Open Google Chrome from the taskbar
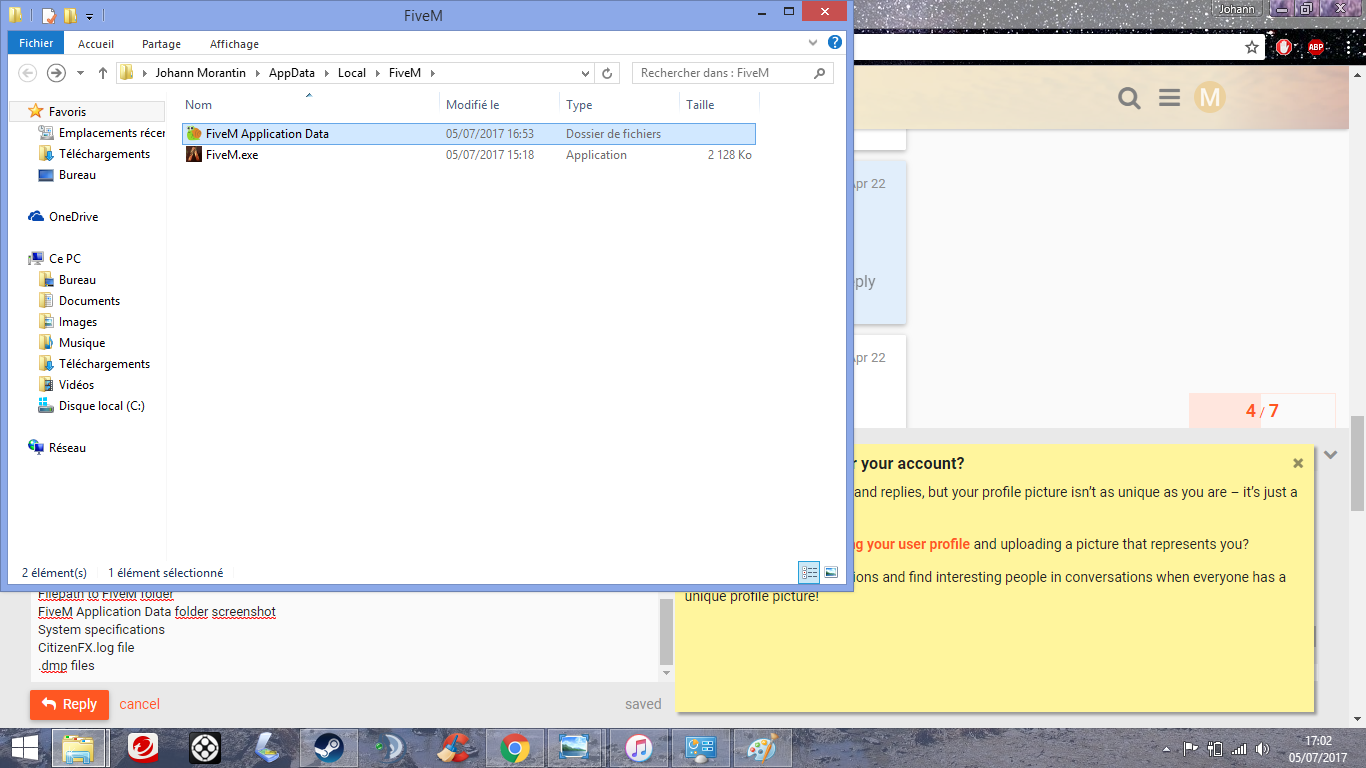Image resolution: width=1366 pixels, height=768 pixels. [515, 748]
